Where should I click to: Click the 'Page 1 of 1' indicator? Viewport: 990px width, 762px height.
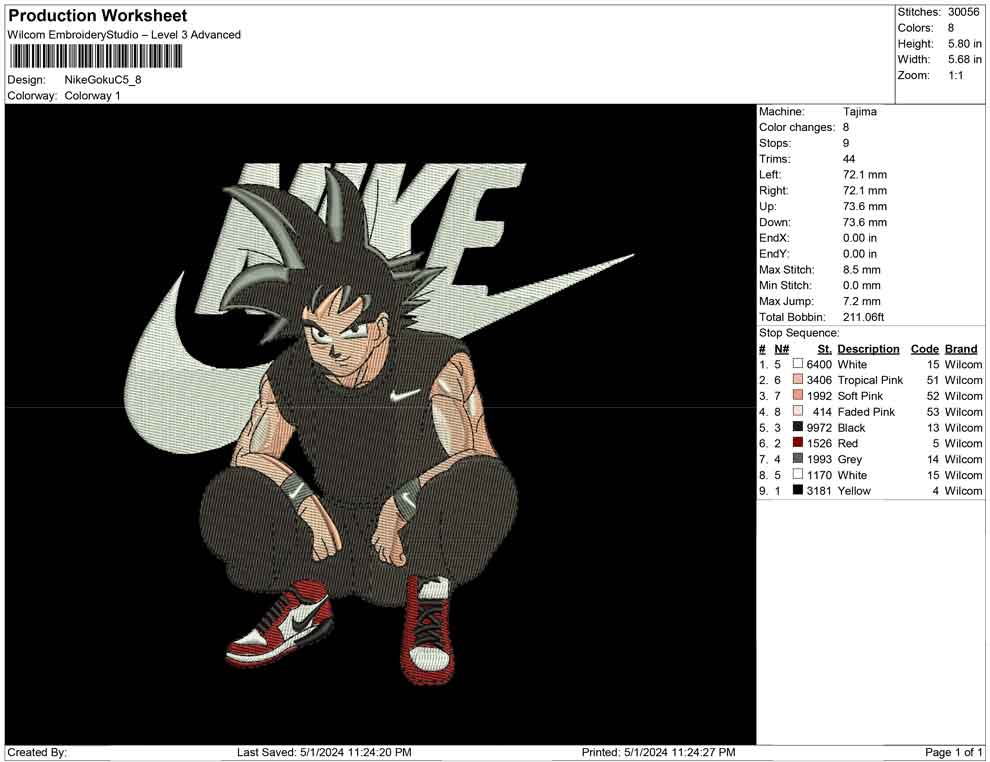(953, 752)
